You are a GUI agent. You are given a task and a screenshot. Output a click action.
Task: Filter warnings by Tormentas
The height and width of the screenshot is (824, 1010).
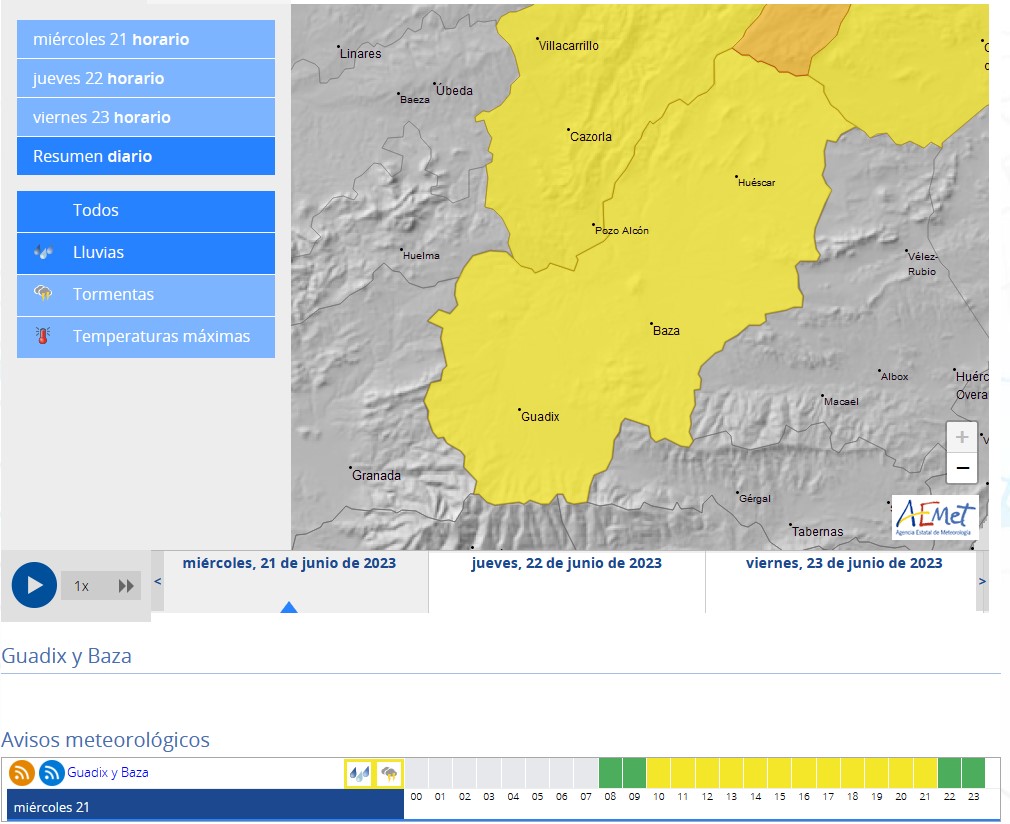point(146,295)
